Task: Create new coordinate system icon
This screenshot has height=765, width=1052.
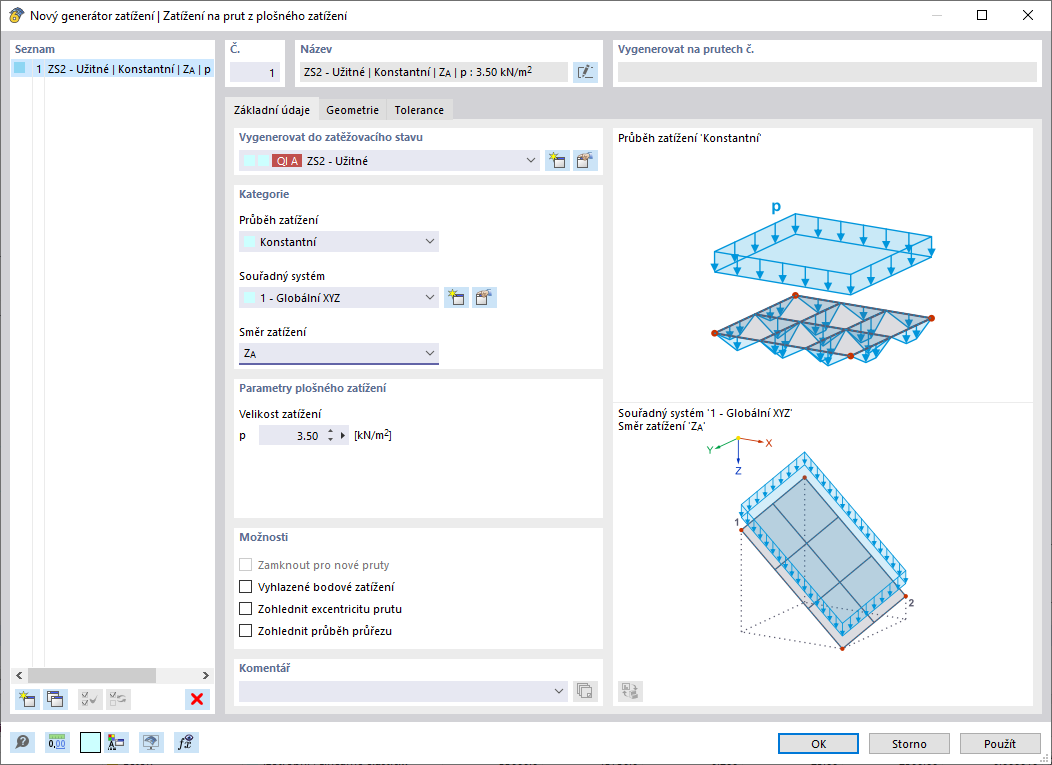Action: coord(456,297)
